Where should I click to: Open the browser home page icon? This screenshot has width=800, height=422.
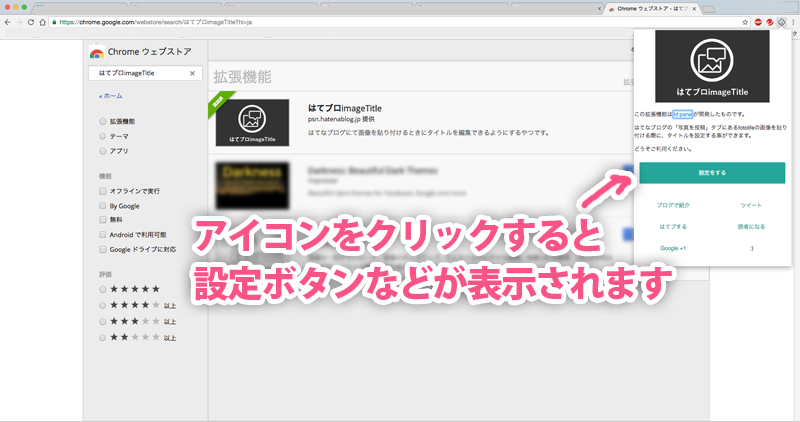pyautogui.click(x=42, y=22)
